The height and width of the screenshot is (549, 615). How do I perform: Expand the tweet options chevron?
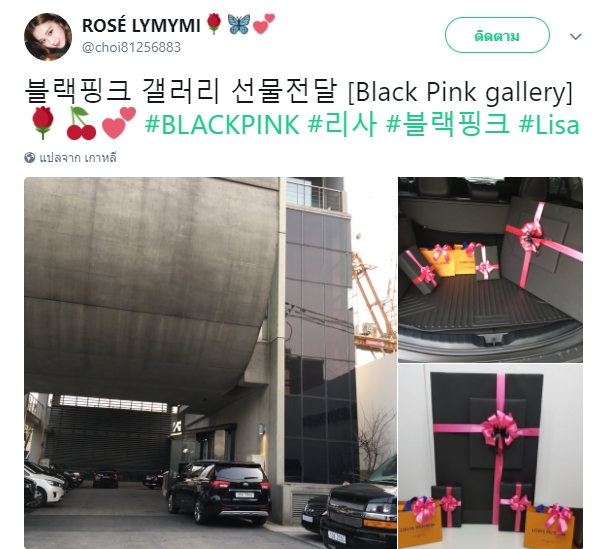[x=575, y=36]
